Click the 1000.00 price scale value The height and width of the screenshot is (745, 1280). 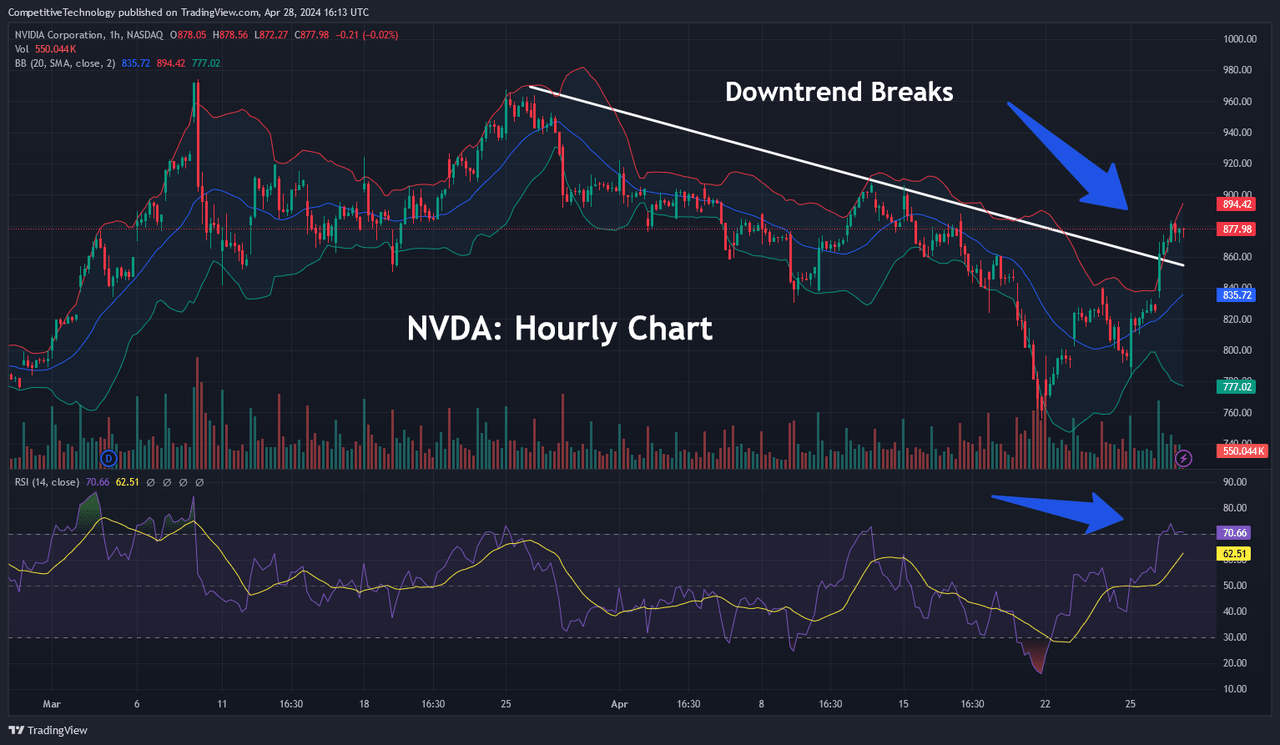coord(1238,39)
